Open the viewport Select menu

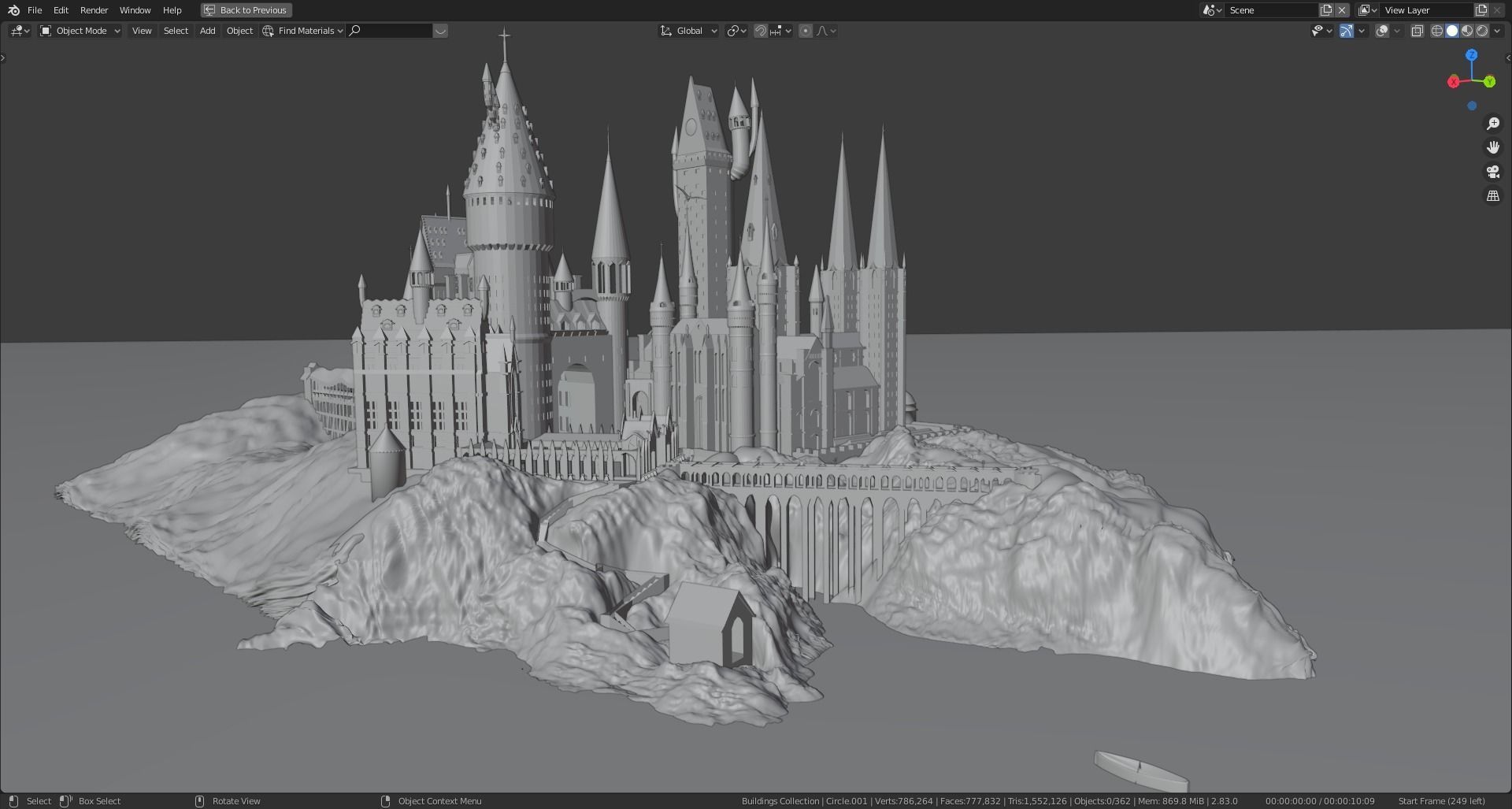click(x=176, y=31)
